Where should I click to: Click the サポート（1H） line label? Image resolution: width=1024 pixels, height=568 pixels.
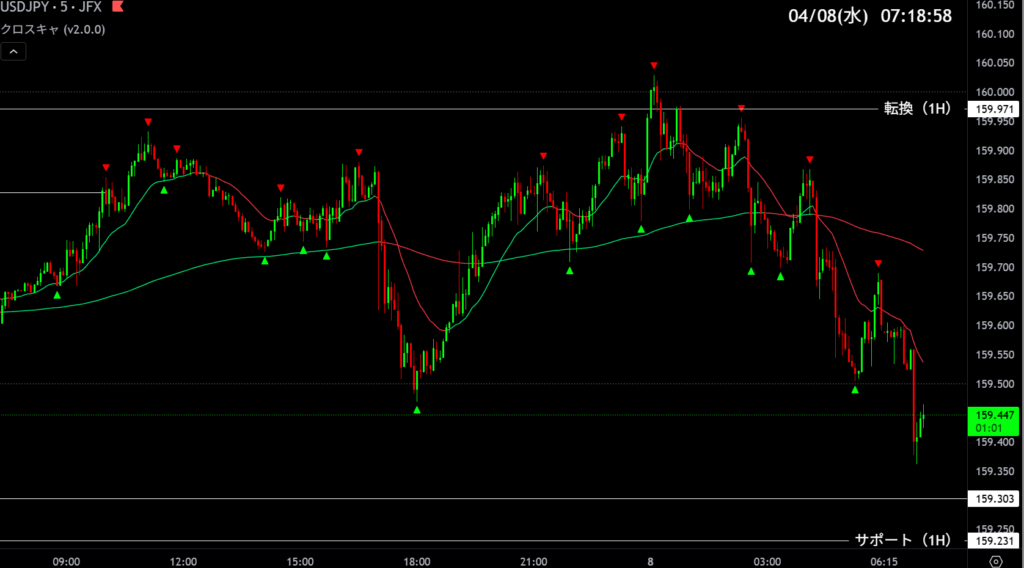(x=902, y=540)
